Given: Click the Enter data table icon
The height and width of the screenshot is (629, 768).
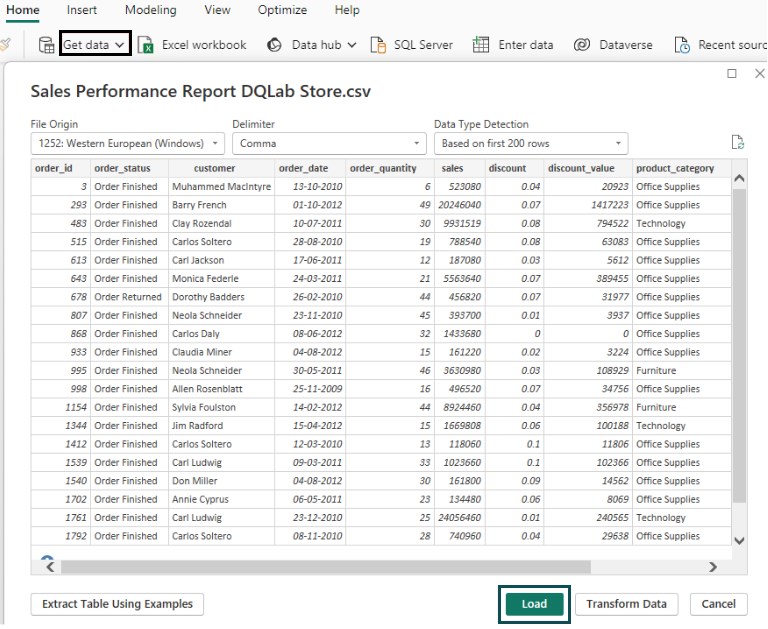Looking at the screenshot, I should pyautogui.click(x=480, y=45).
